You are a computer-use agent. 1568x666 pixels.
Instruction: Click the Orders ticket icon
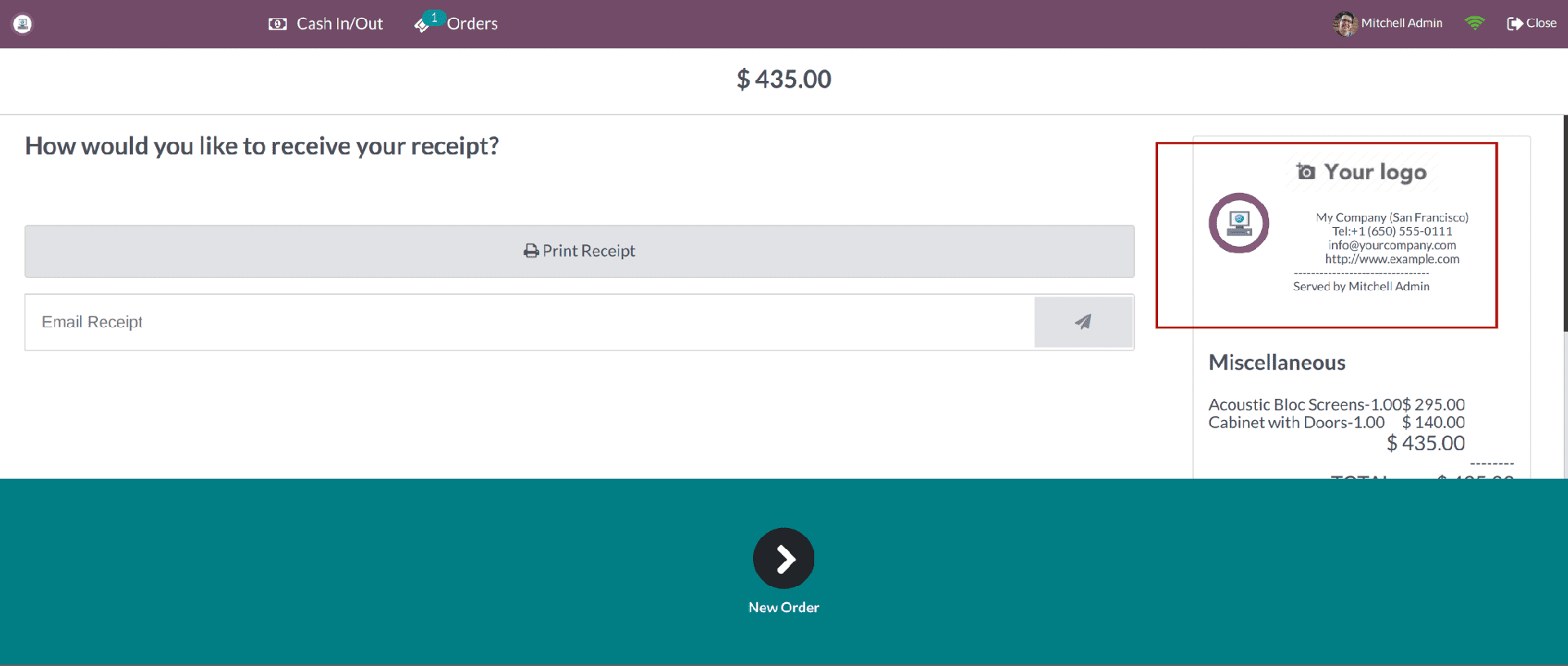click(x=421, y=26)
